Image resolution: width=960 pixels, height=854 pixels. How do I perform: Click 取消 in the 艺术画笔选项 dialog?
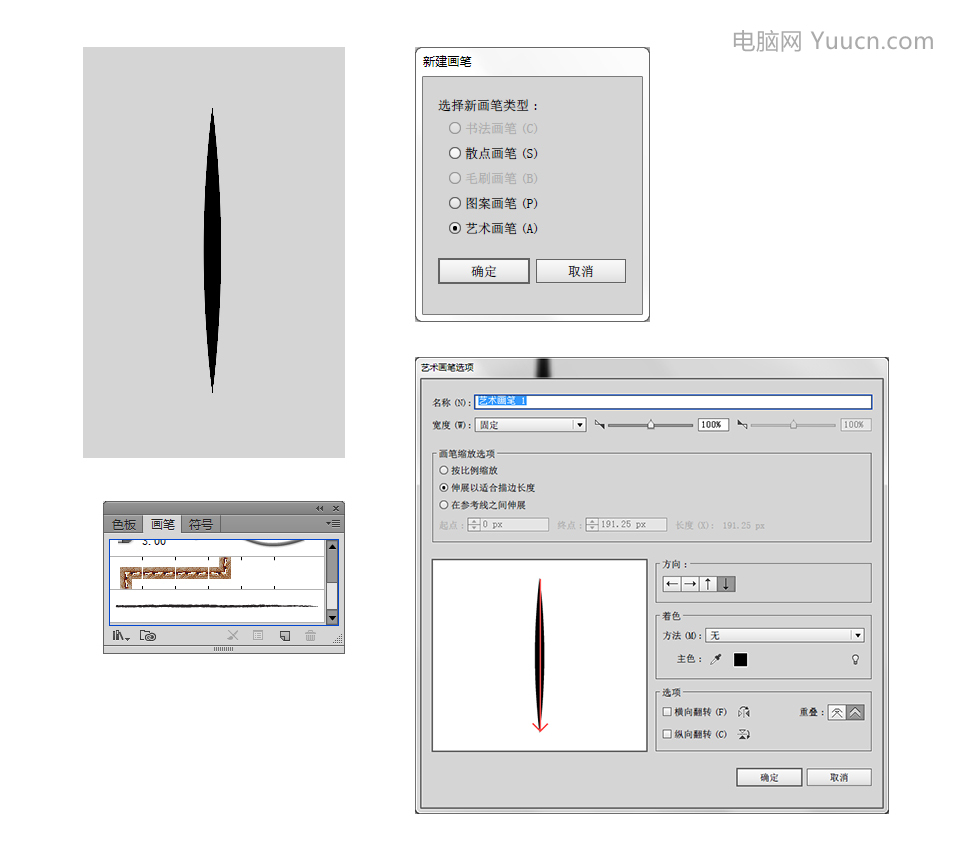coord(839,777)
